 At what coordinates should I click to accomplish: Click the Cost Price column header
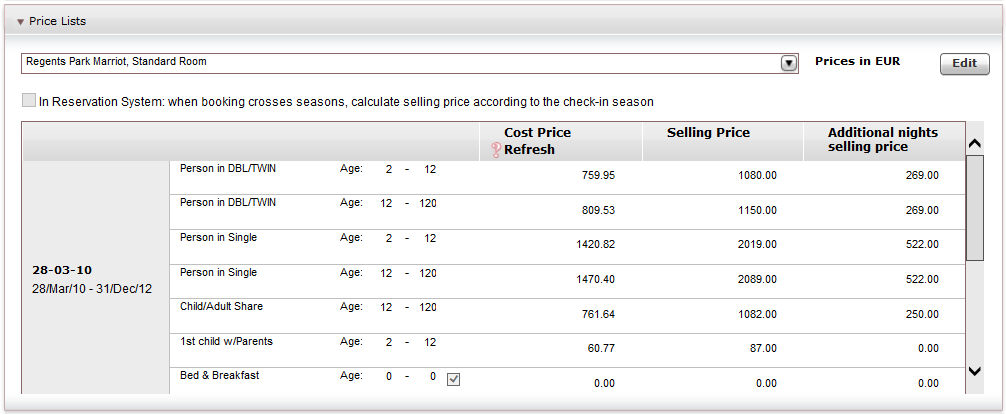[x=537, y=133]
